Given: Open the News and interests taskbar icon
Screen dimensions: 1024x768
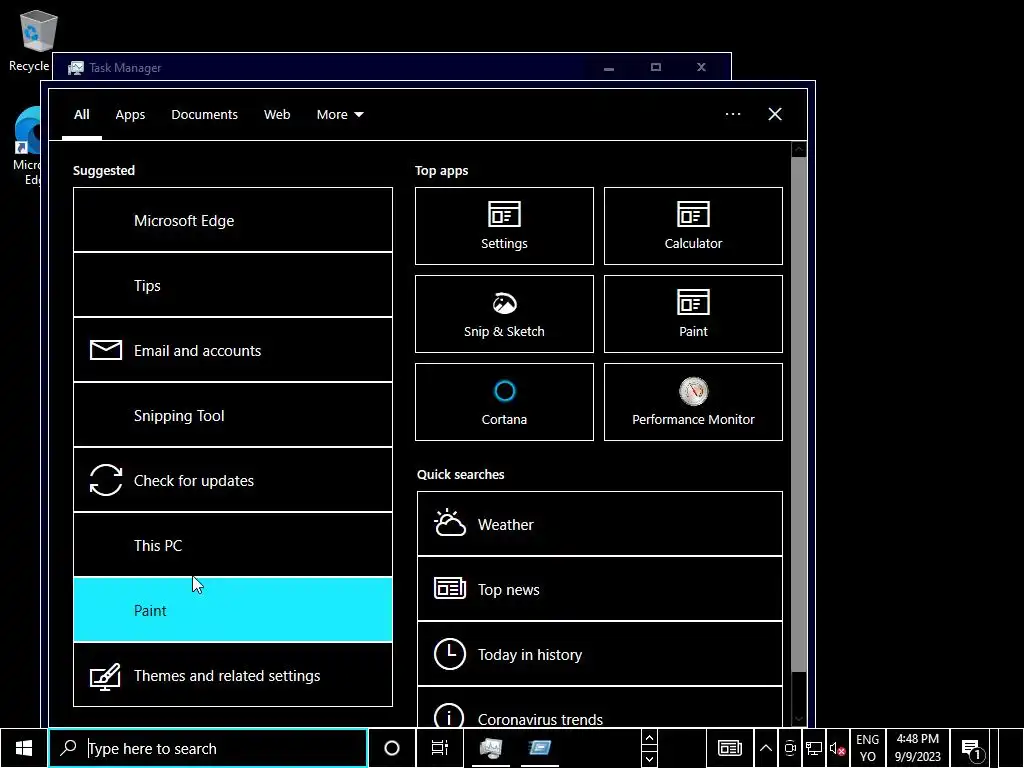Looking at the screenshot, I should click(x=729, y=748).
